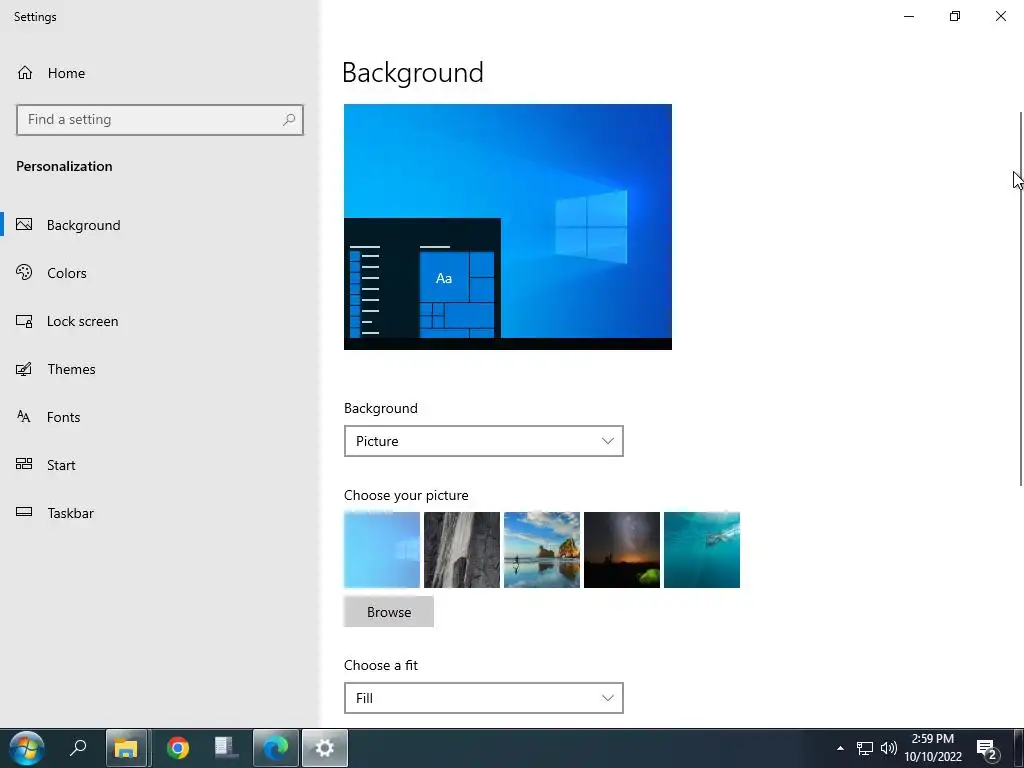Select the beach rocks wallpaper thumbnail
Image resolution: width=1024 pixels, height=768 pixels.
(542, 550)
